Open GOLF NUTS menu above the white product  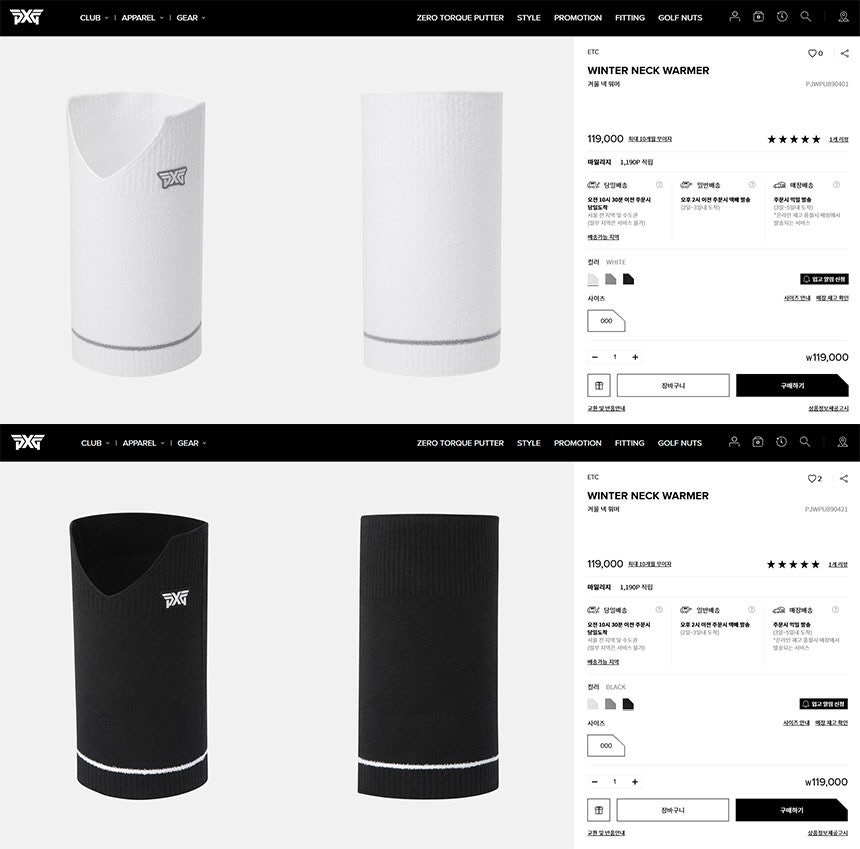680,18
